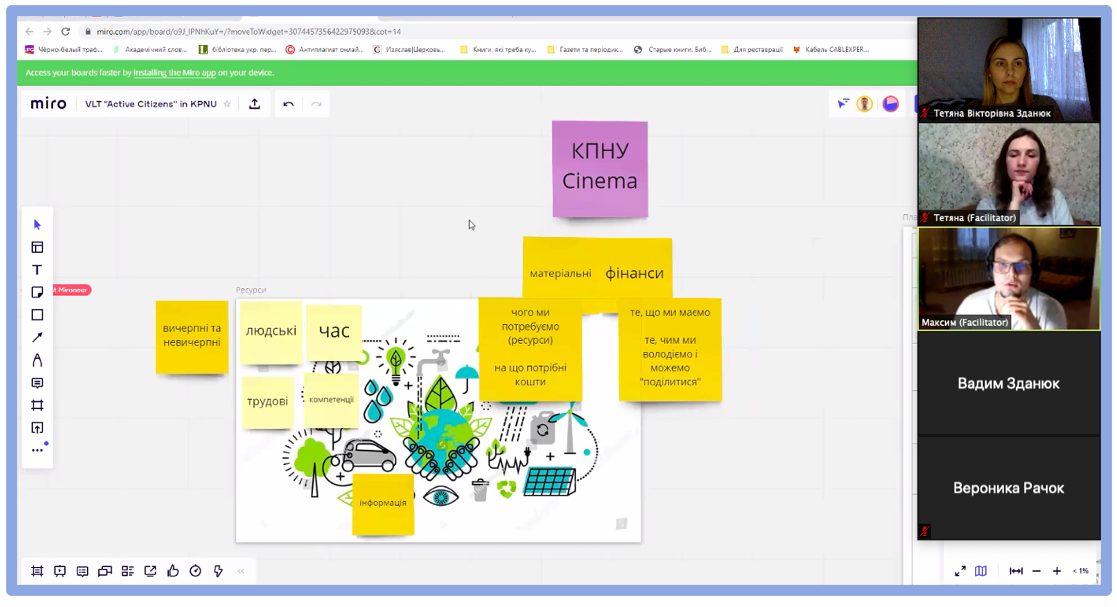Open the Templates tool in left toolbar
This screenshot has width=1117, height=607.
(37, 247)
